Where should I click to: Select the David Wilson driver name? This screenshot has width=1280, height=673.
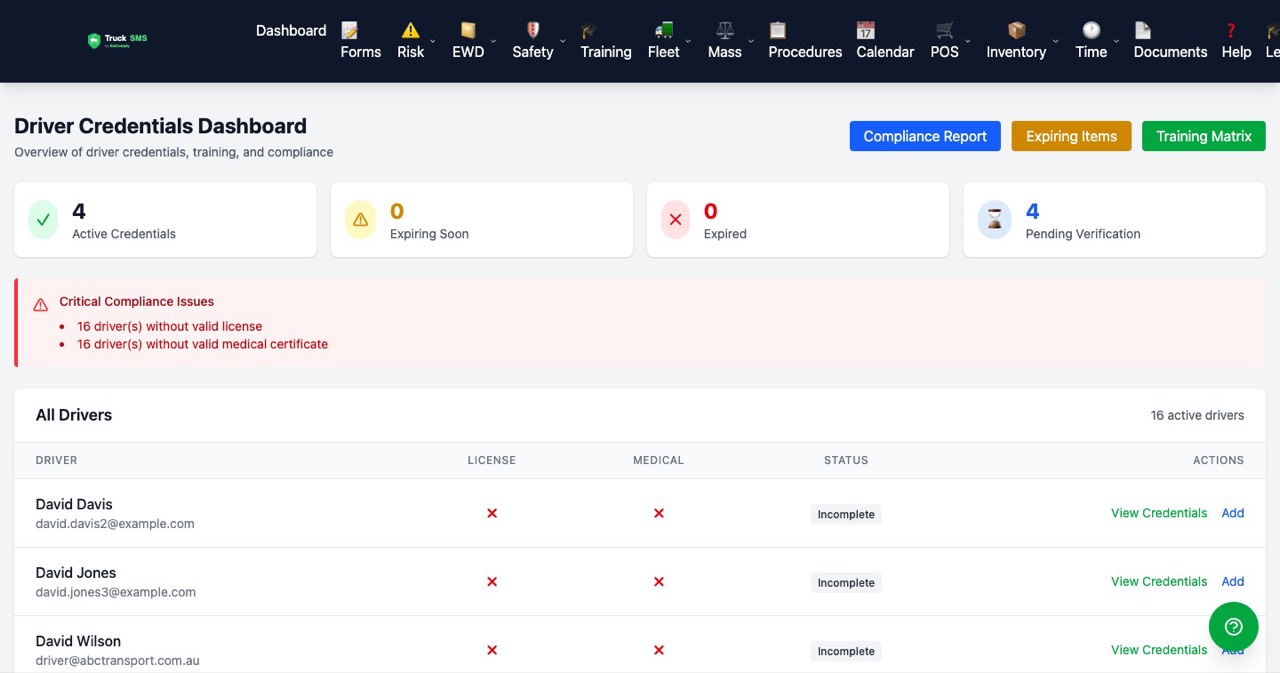point(78,641)
